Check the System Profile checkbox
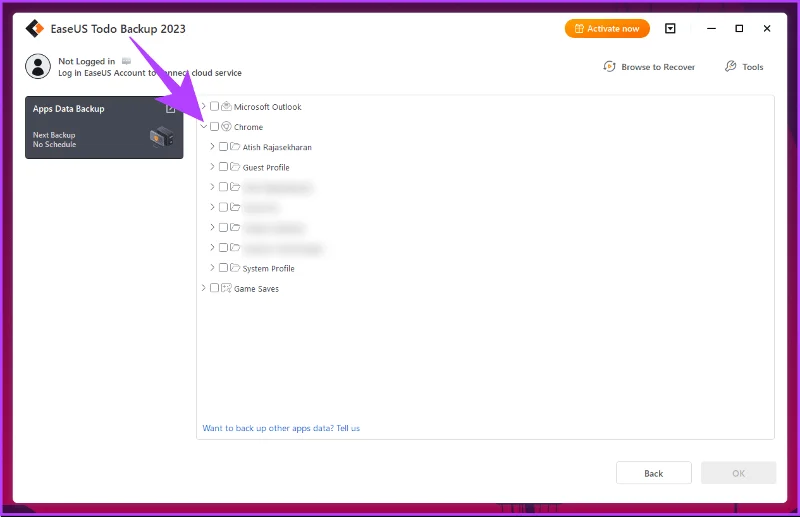 [x=223, y=268]
